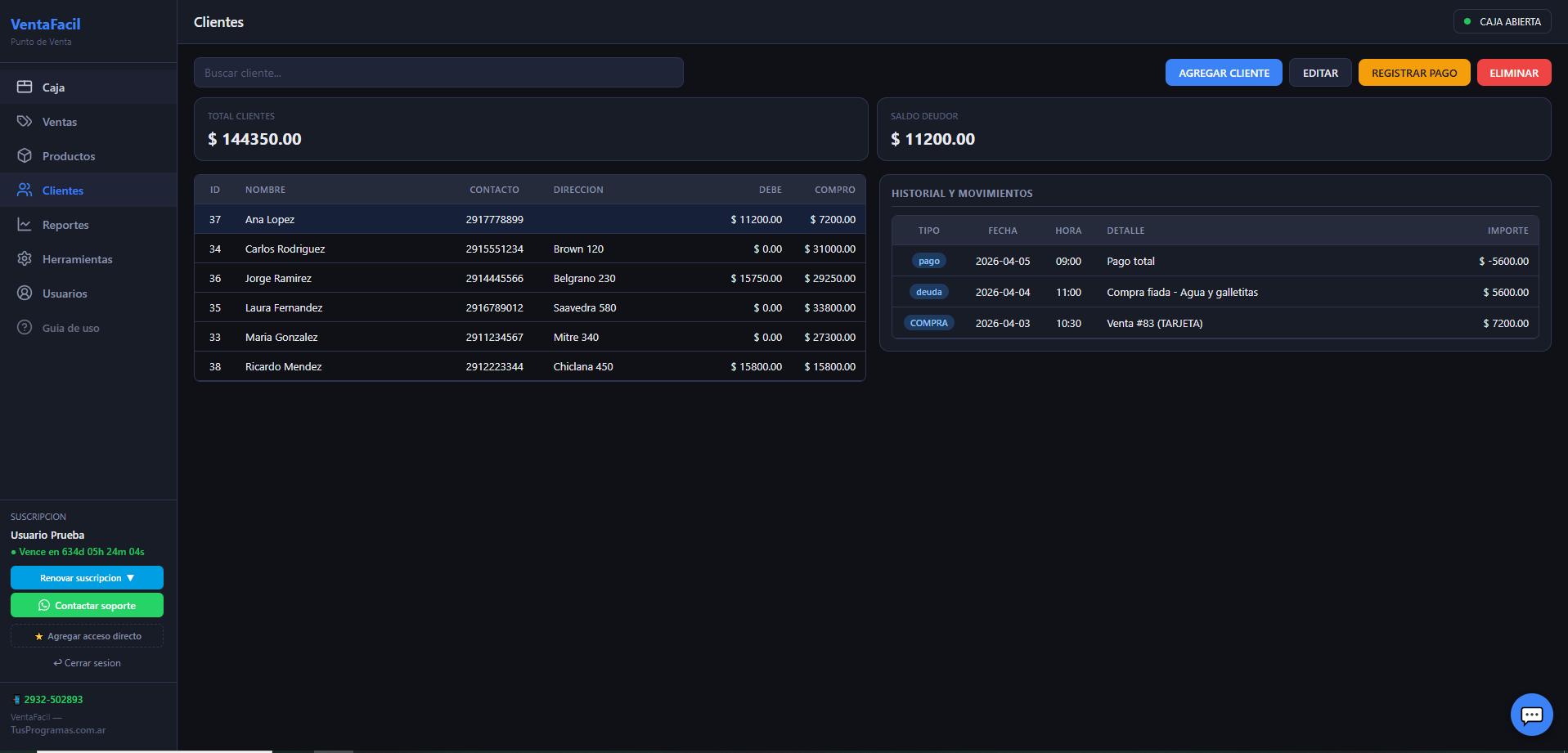Go to the Clientes menu item
1568x753 pixels.
click(x=62, y=190)
